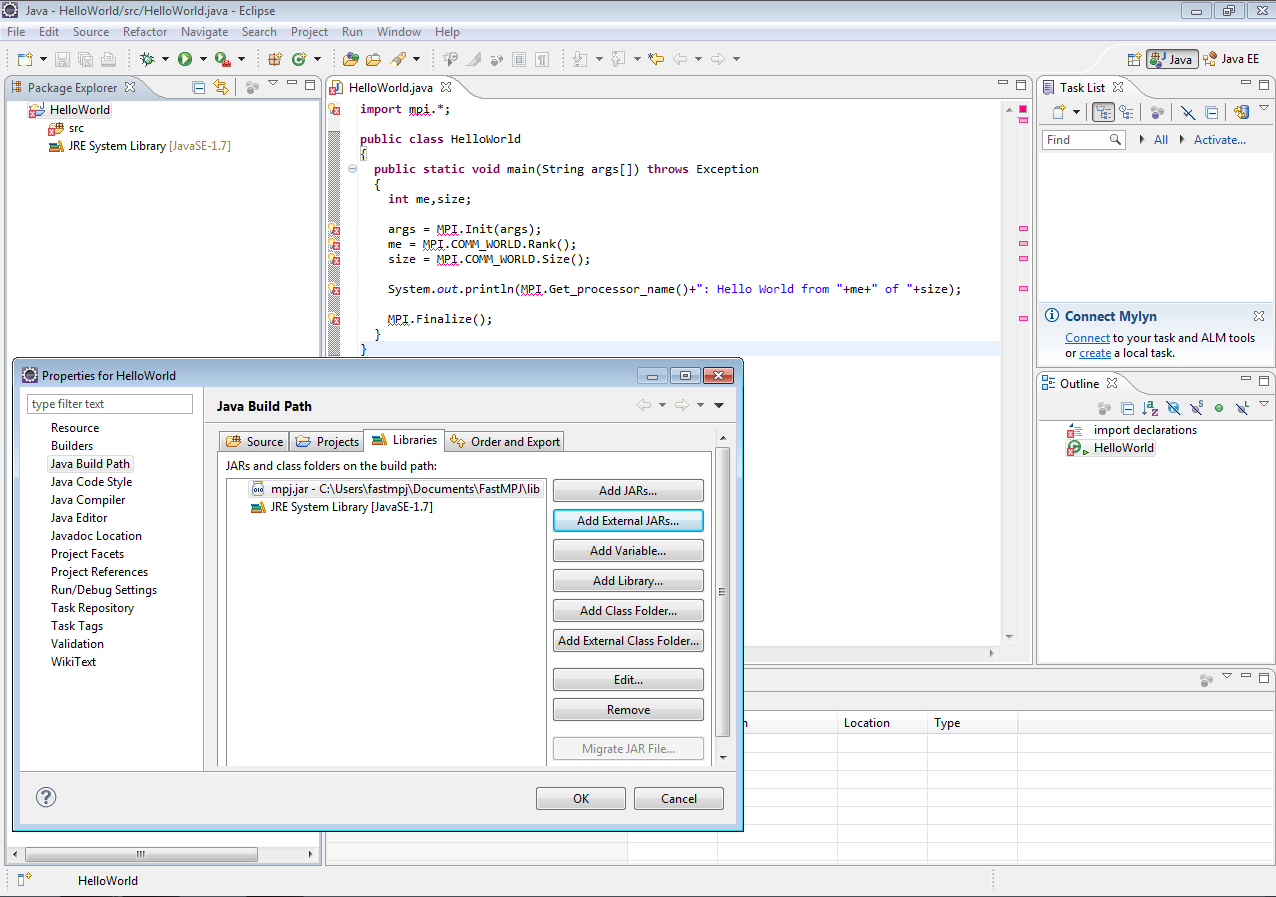The height and width of the screenshot is (897, 1276).
Task: Open the Refactor menu
Action: (x=145, y=32)
